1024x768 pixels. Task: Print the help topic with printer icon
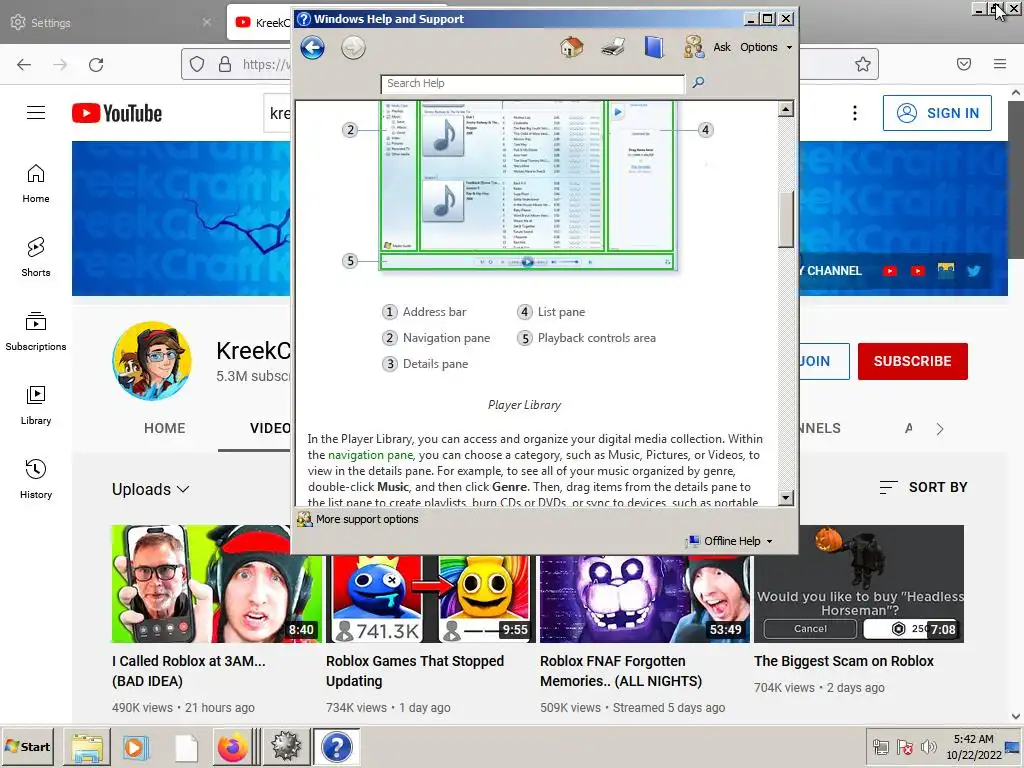613,47
